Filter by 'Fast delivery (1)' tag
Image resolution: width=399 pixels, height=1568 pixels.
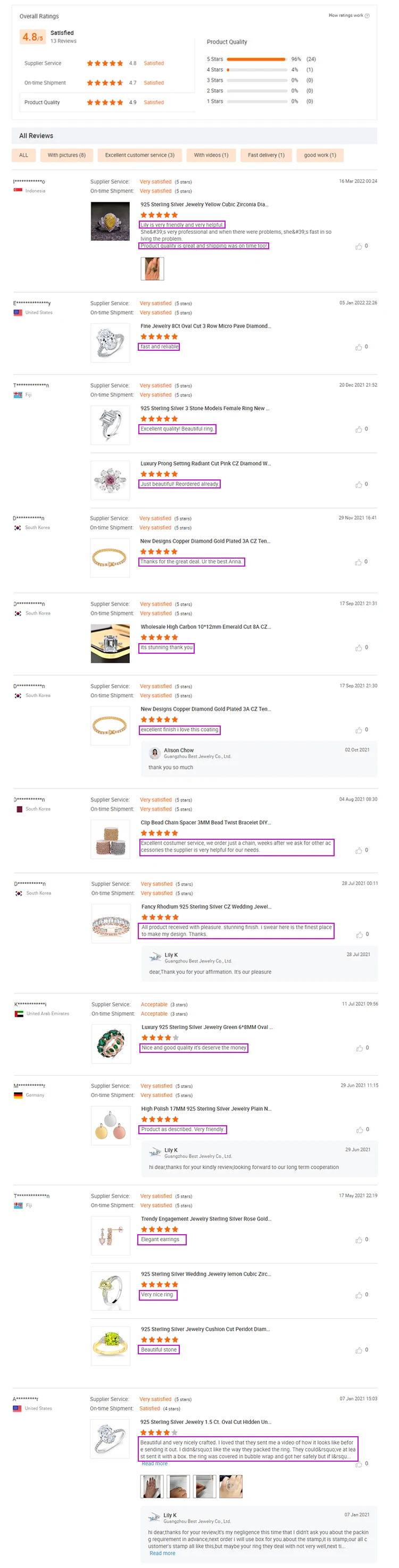[265, 155]
